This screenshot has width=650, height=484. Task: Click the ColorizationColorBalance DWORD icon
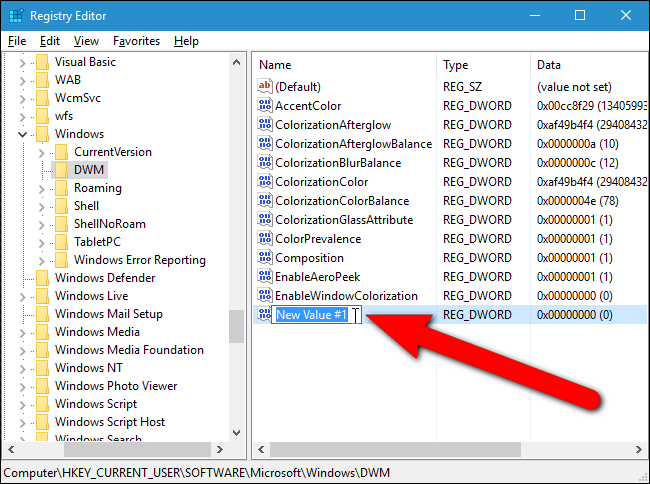click(x=264, y=201)
